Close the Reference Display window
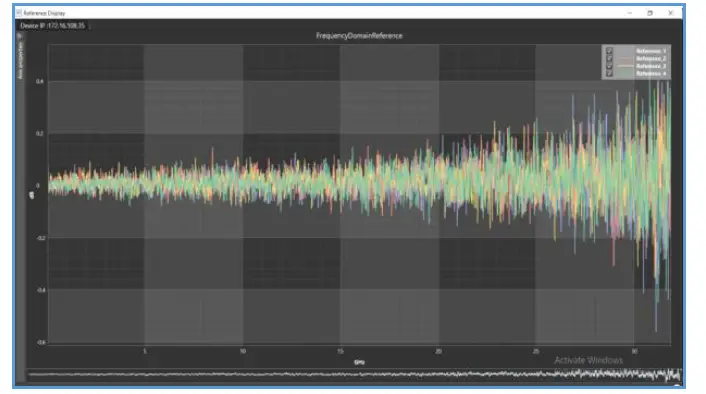Viewport: 706px width, 394px height. [x=670, y=13]
